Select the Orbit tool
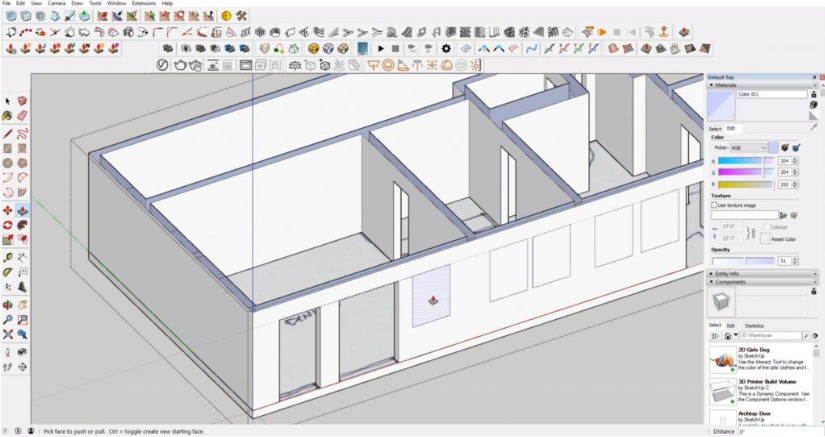The width and height of the screenshot is (825, 437). (x=7, y=305)
